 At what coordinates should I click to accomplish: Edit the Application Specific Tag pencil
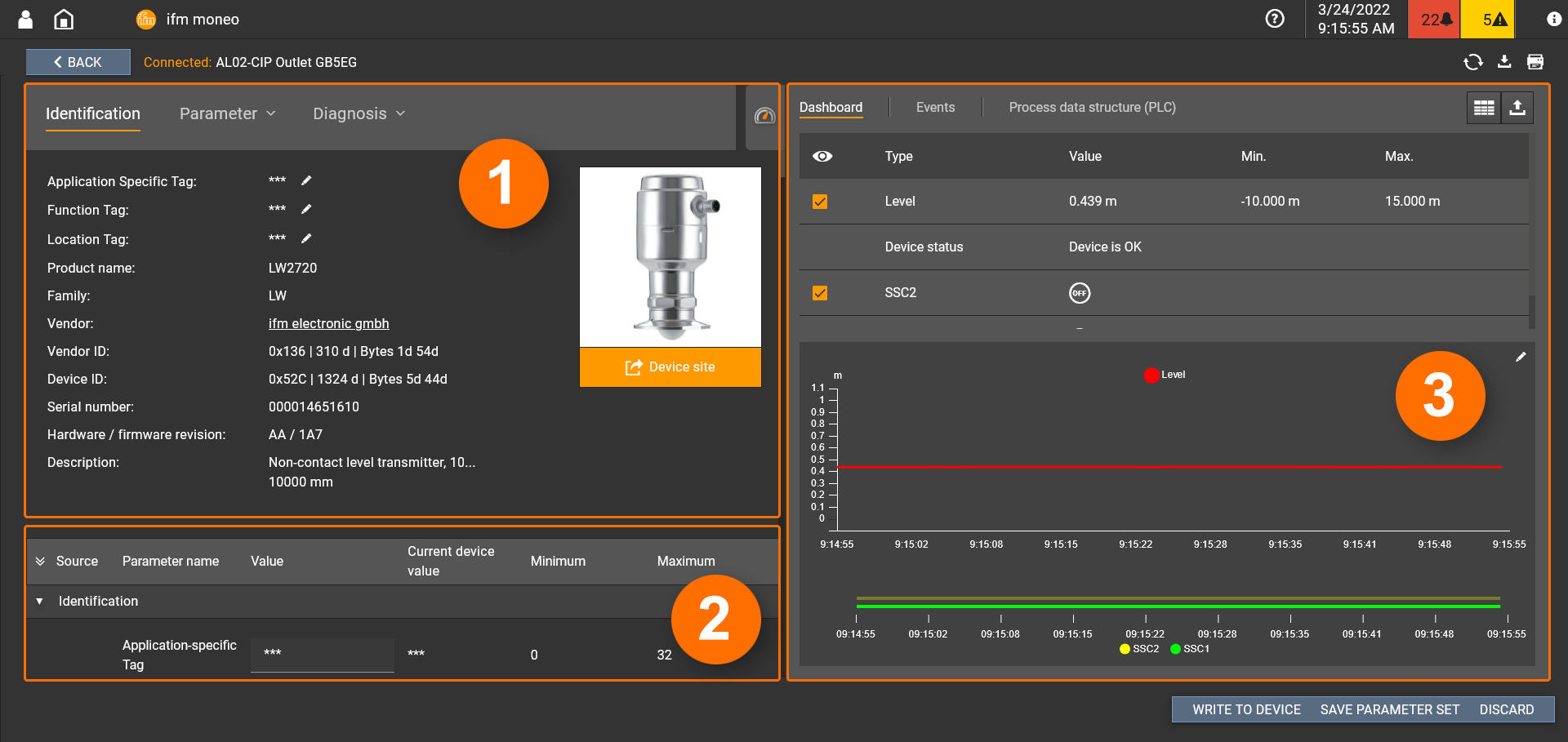[x=306, y=180]
